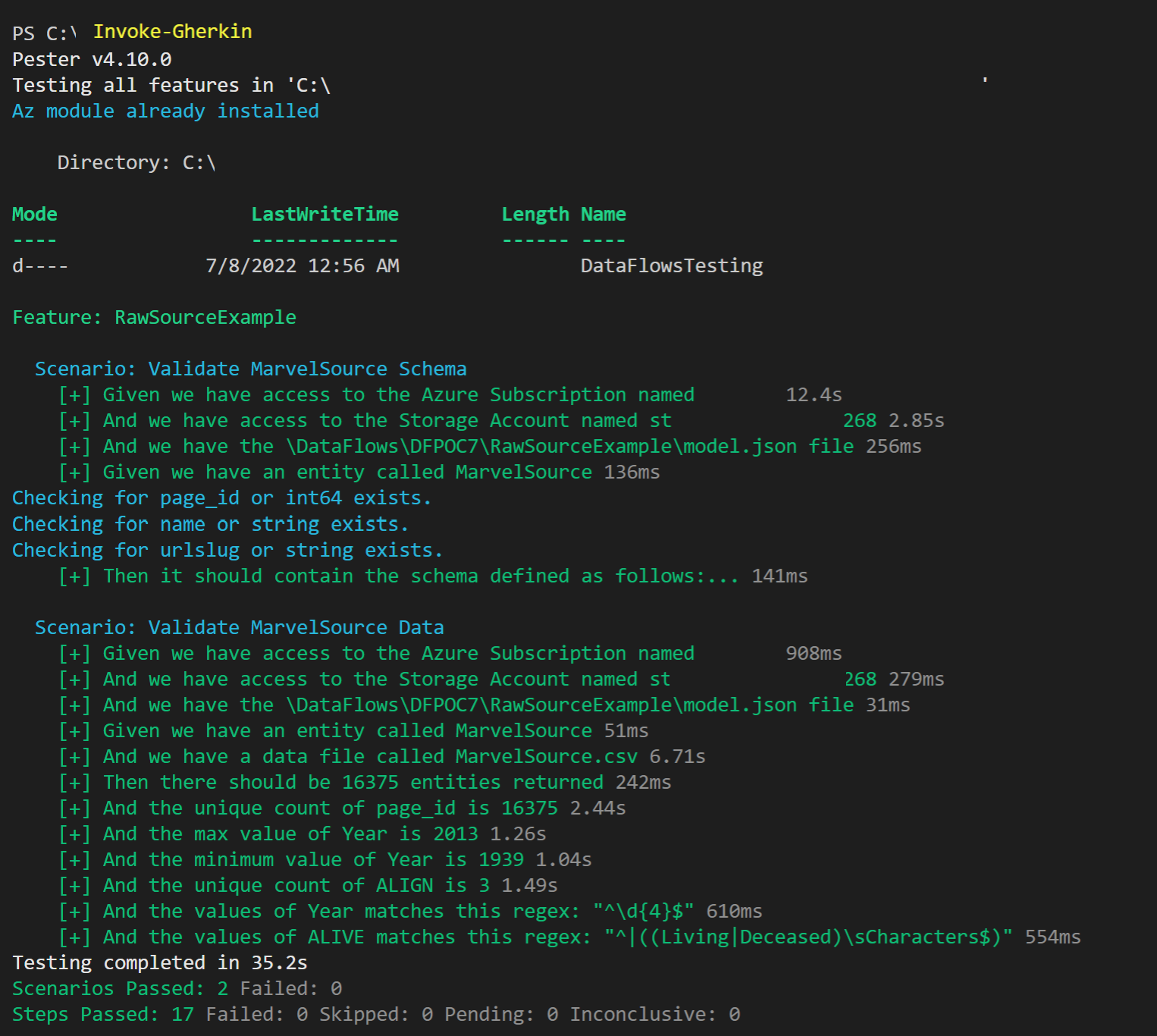Click "Scenario: Validate MarvelSource Data" heading
This screenshot has height=1036, width=1157.
(240, 628)
